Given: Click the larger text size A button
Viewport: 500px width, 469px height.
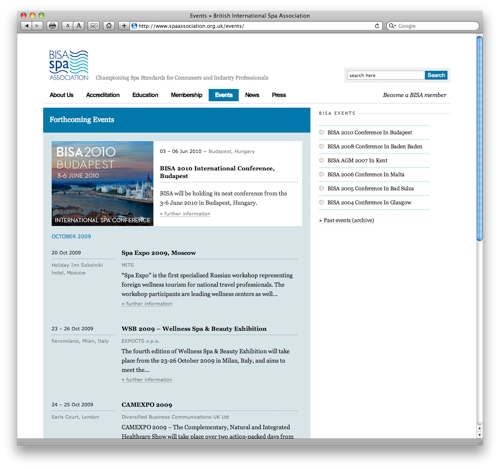Looking at the screenshot, I should 79,26.
